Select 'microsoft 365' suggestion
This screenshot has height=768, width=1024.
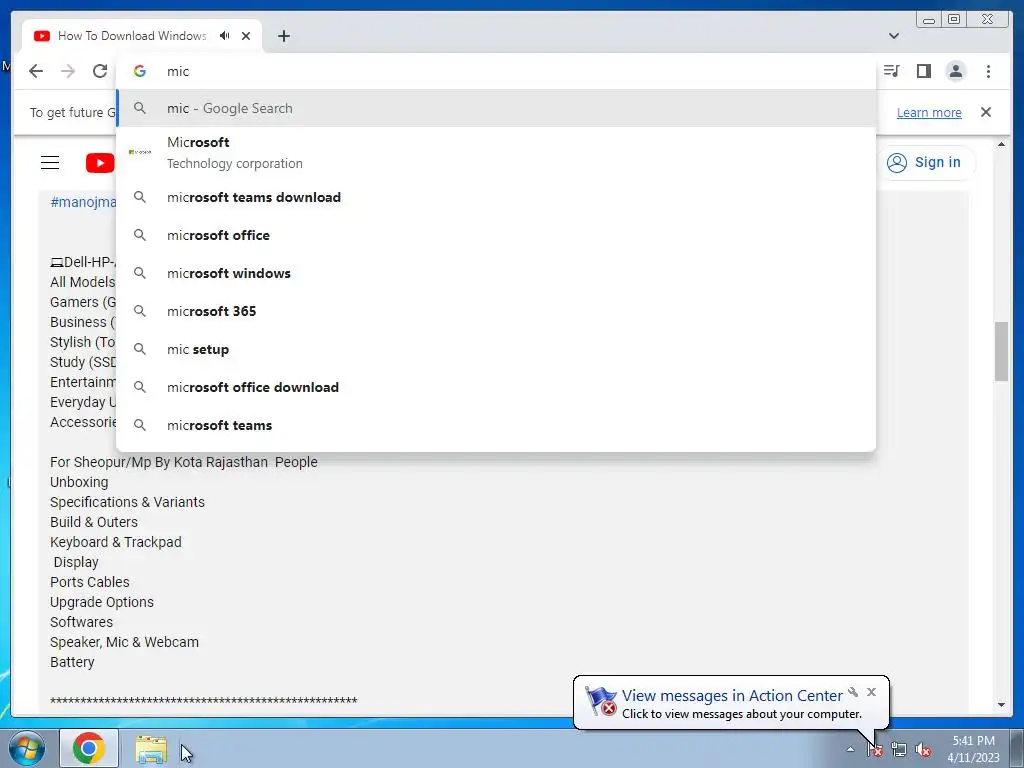coord(496,312)
